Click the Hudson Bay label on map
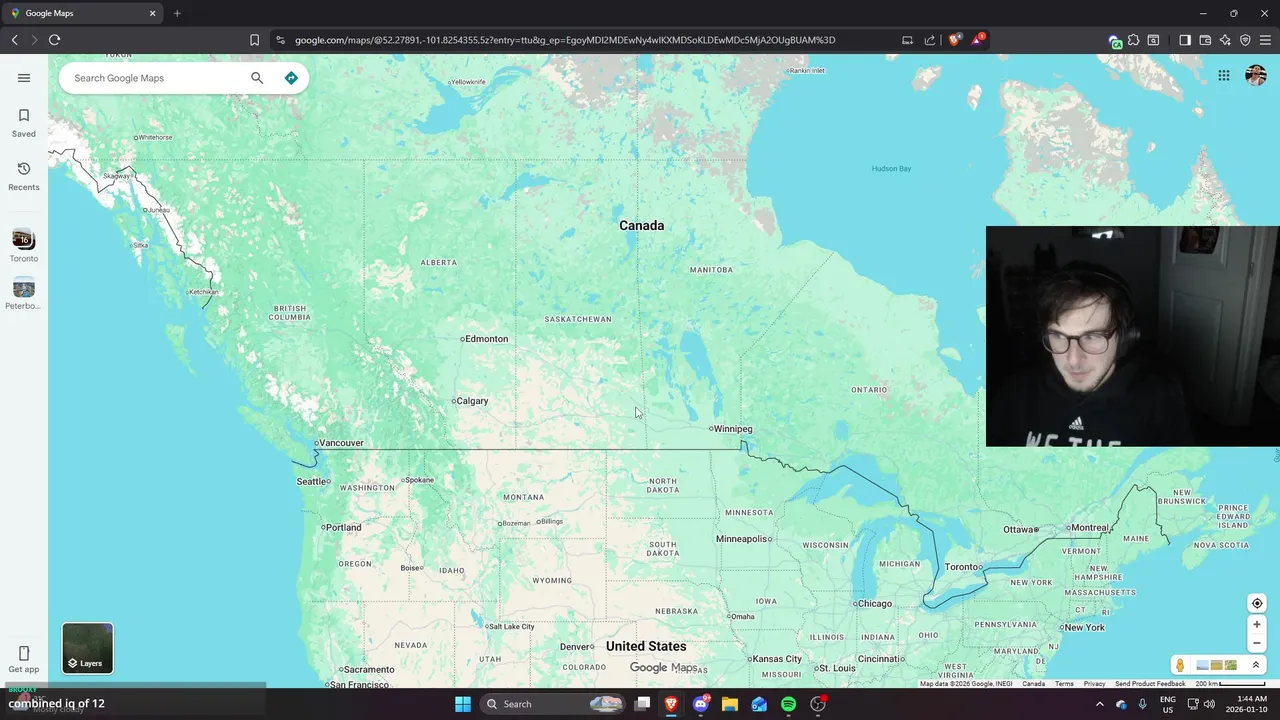 [x=891, y=169]
